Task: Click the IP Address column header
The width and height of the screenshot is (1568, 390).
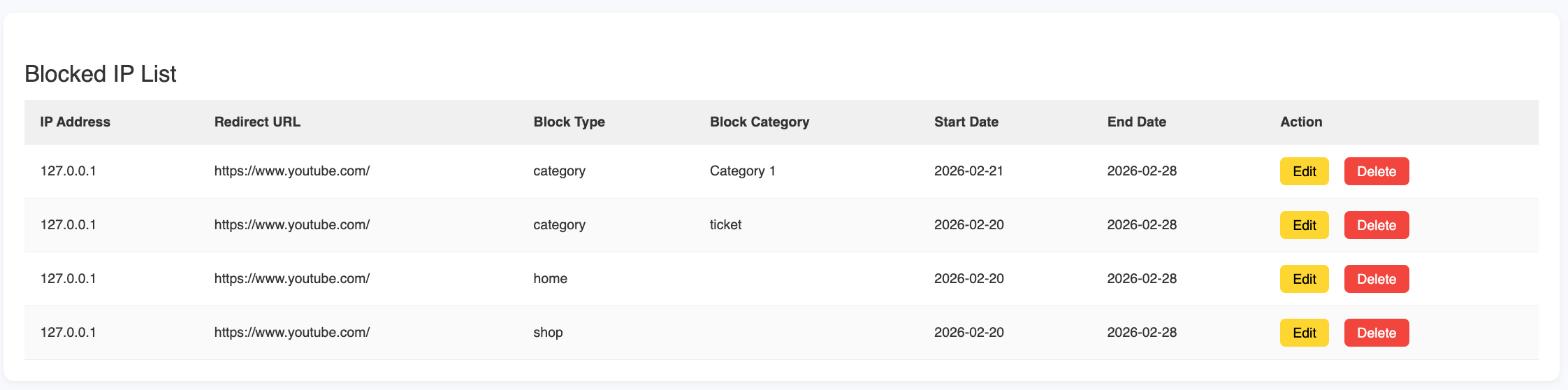Action: pos(75,122)
